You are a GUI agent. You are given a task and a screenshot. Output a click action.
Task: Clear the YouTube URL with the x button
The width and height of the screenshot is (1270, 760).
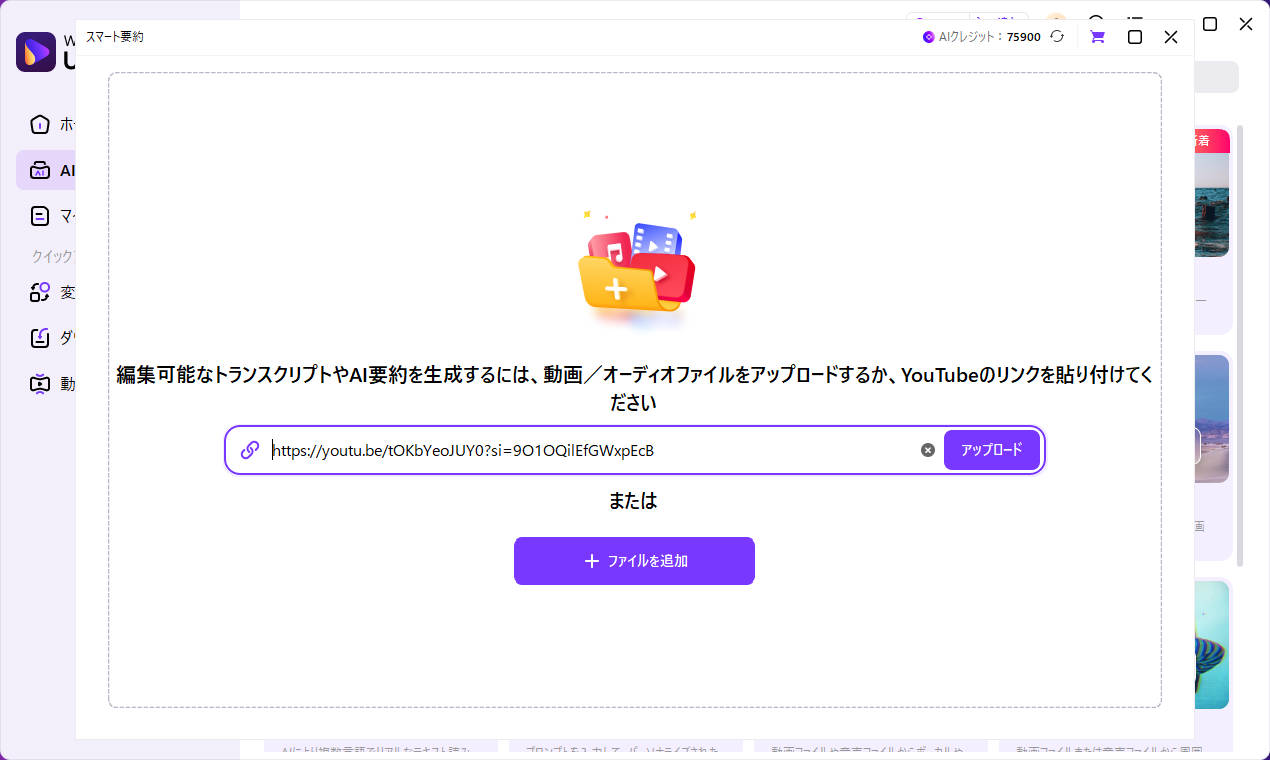click(x=928, y=450)
